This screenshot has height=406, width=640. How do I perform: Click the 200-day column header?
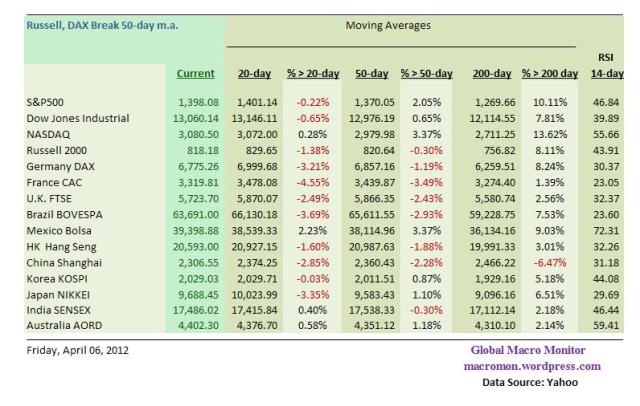point(489,73)
